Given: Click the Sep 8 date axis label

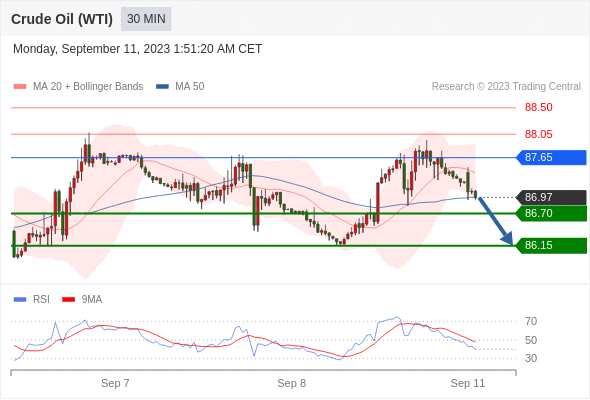Looking at the screenshot, I should (292, 383).
